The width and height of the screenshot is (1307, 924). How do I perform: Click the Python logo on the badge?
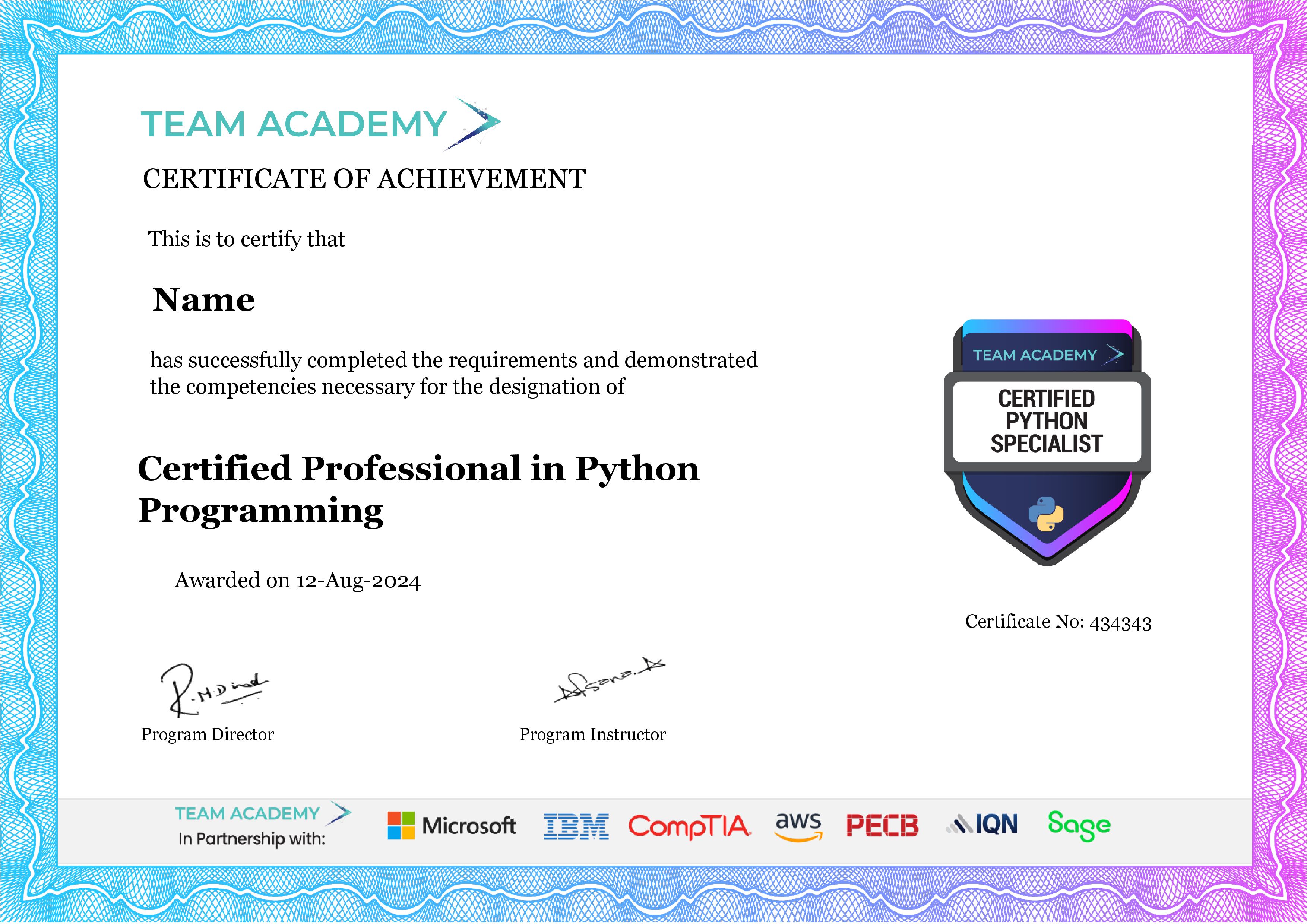[x=1046, y=514]
